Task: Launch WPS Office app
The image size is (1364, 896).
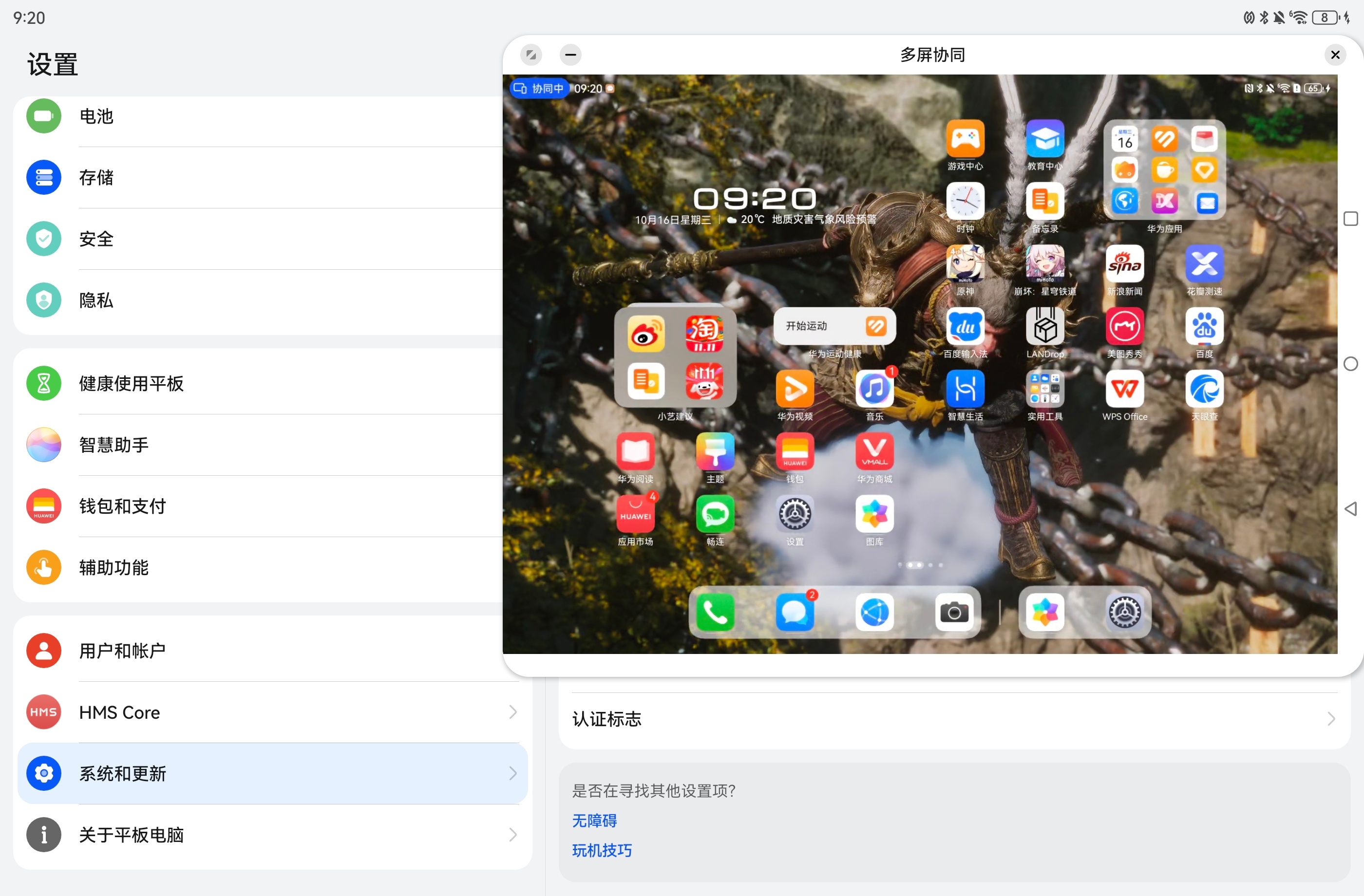Action: coord(1124,389)
